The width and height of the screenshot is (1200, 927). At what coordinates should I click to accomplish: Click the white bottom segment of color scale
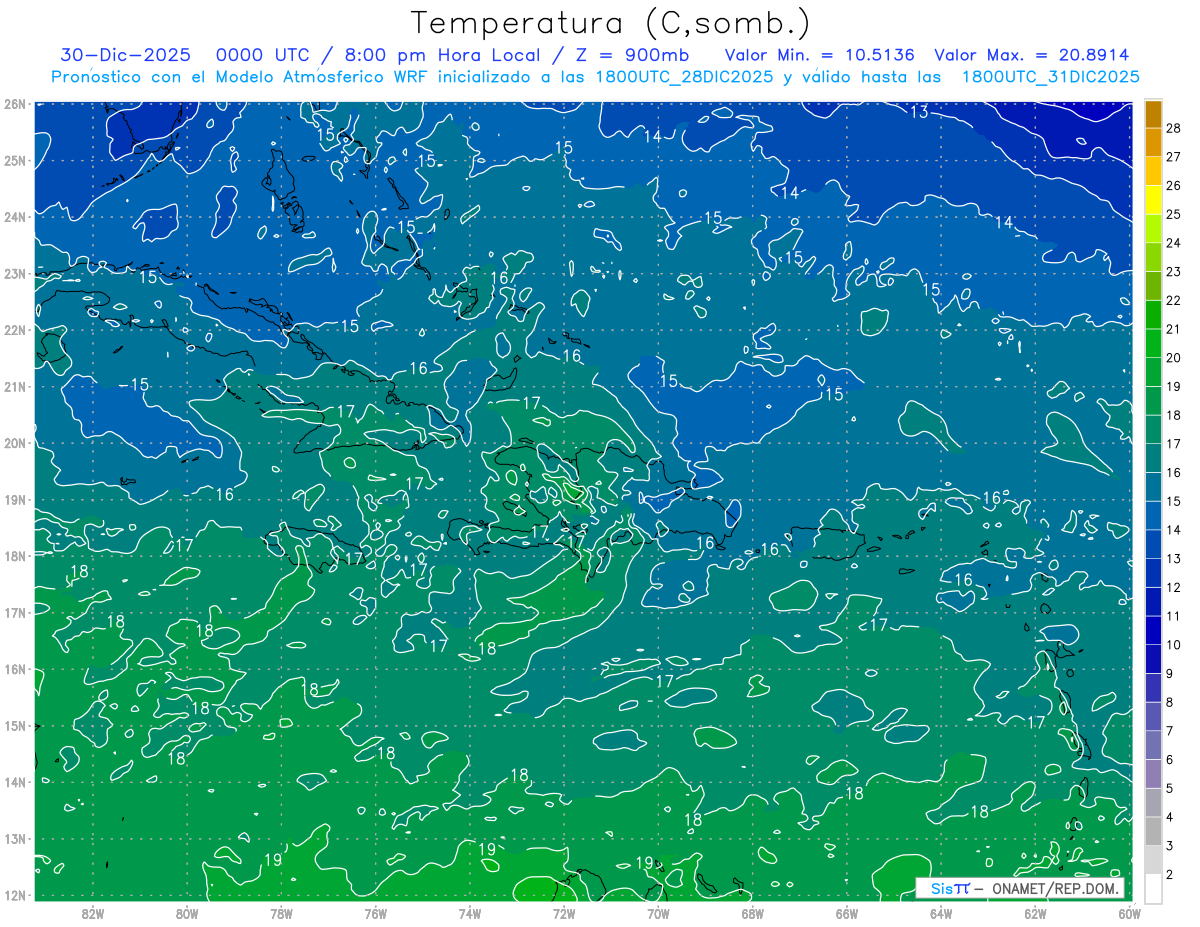[x=1153, y=887]
